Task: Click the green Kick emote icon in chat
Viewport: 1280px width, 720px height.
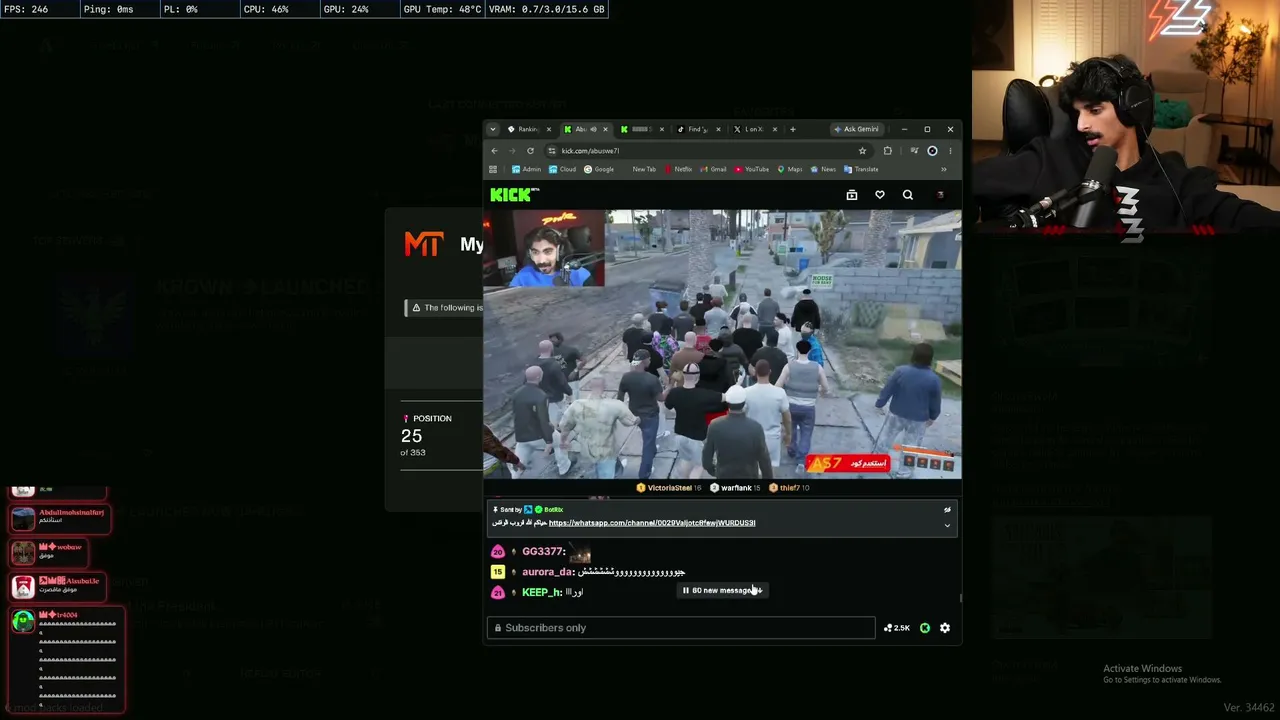Action: click(x=925, y=628)
